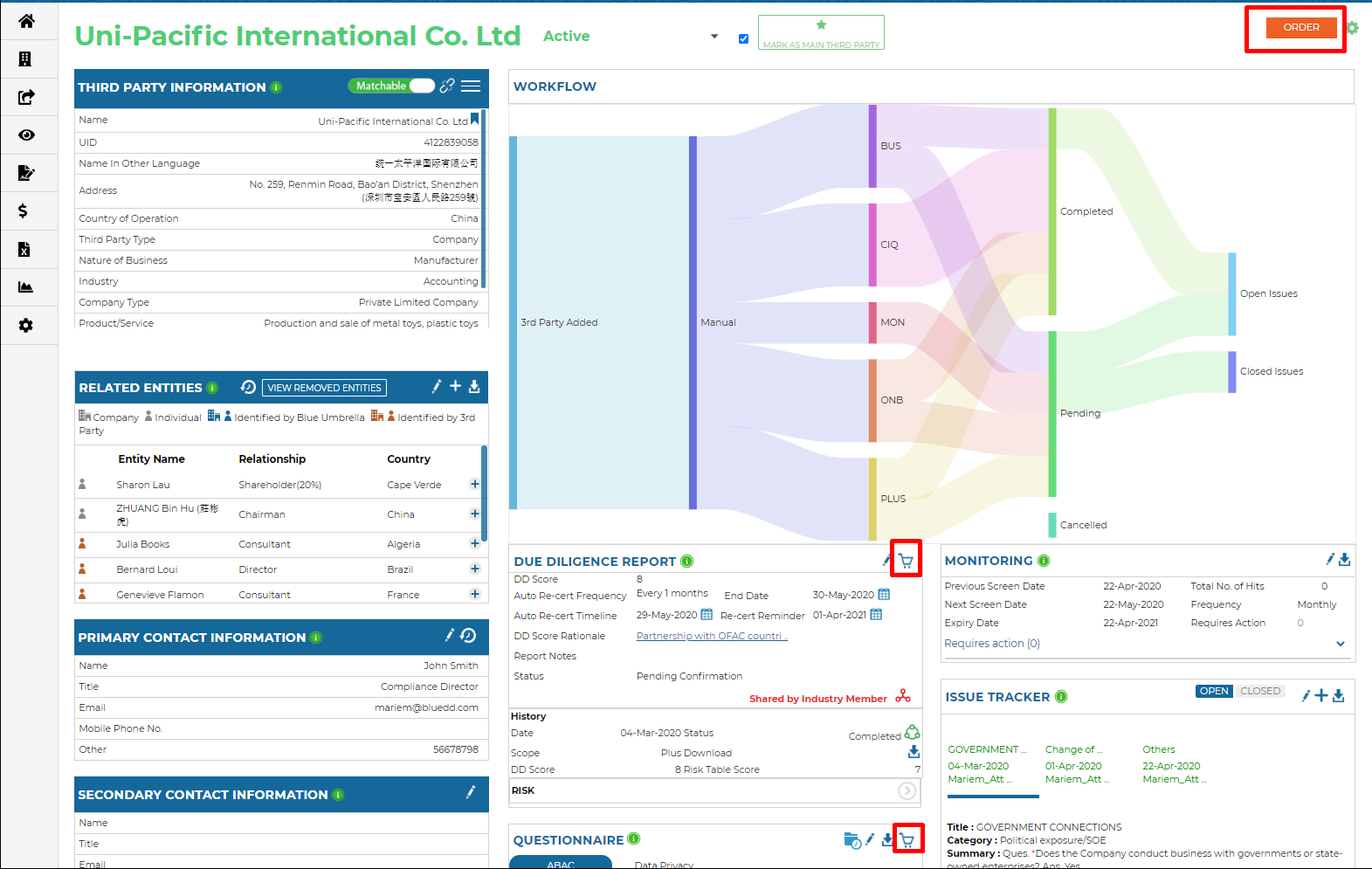Click the eye icon in sidebar
The height and width of the screenshot is (869, 1372).
26,134
